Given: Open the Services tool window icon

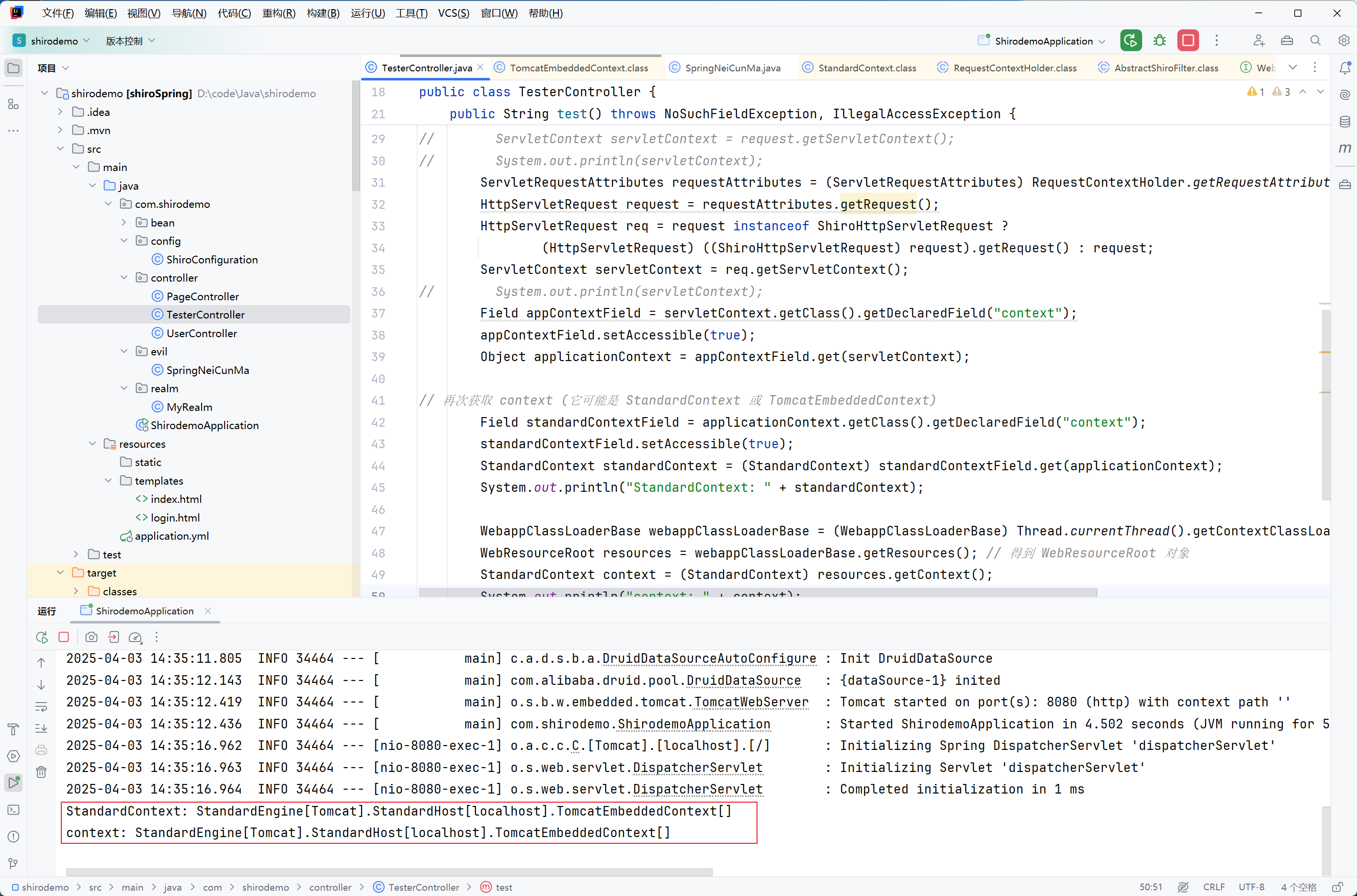Looking at the screenshot, I should coord(13,756).
